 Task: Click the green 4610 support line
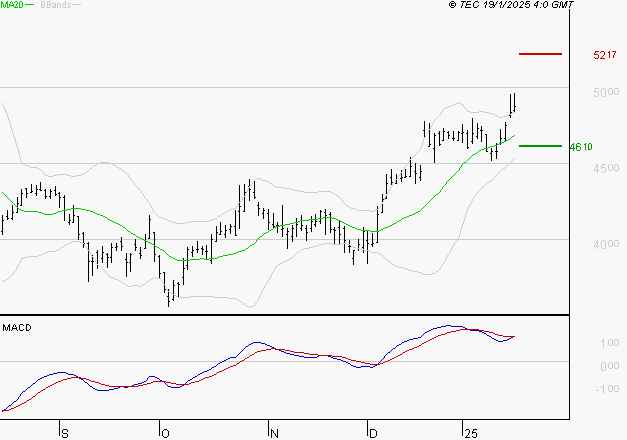540,146
